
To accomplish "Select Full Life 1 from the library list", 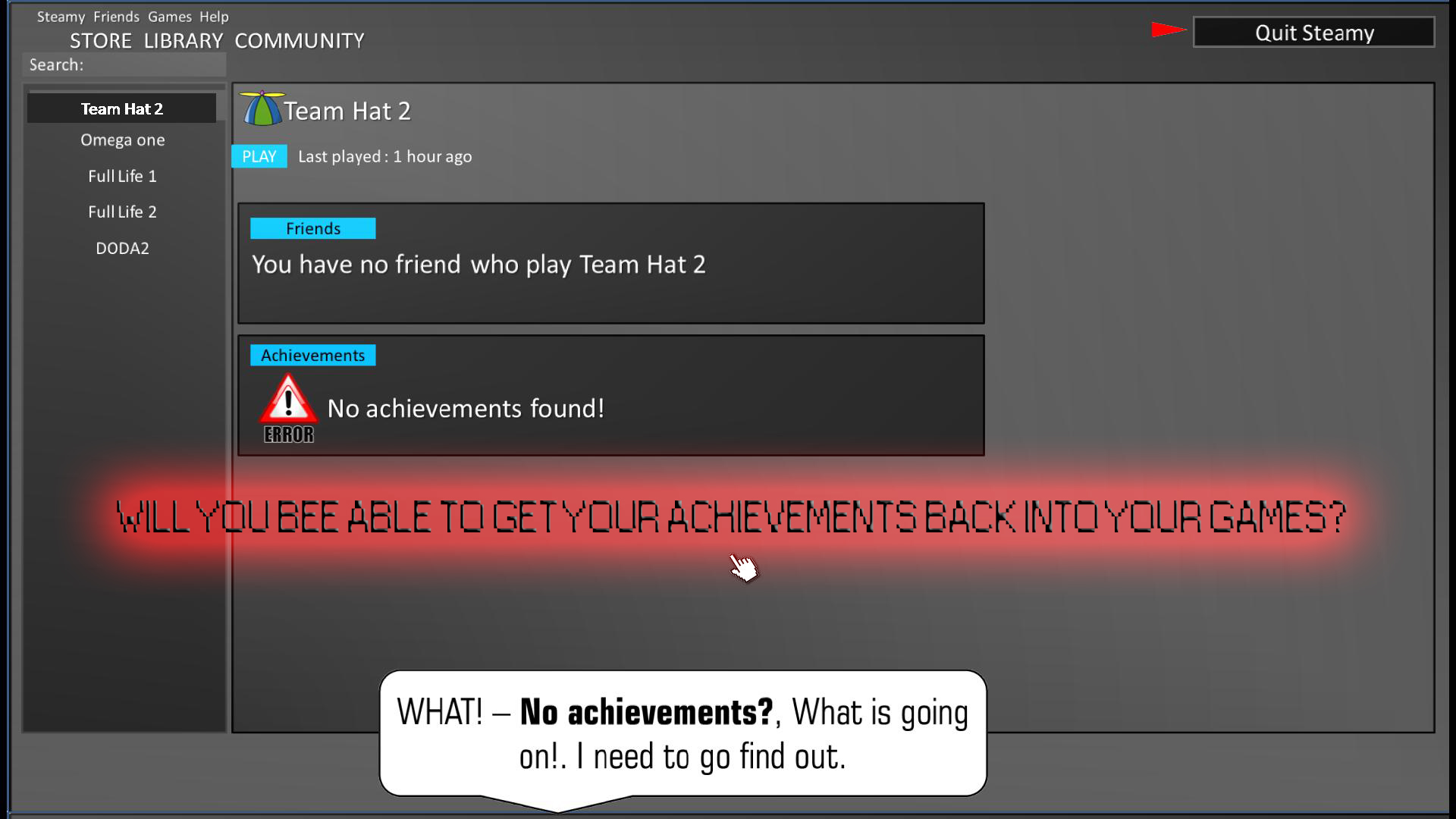I will pos(122,176).
